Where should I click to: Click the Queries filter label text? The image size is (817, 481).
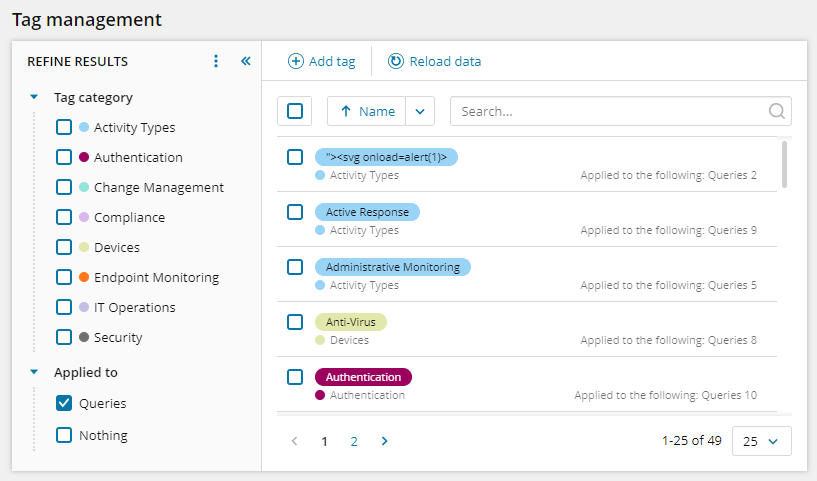tap(103, 403)
